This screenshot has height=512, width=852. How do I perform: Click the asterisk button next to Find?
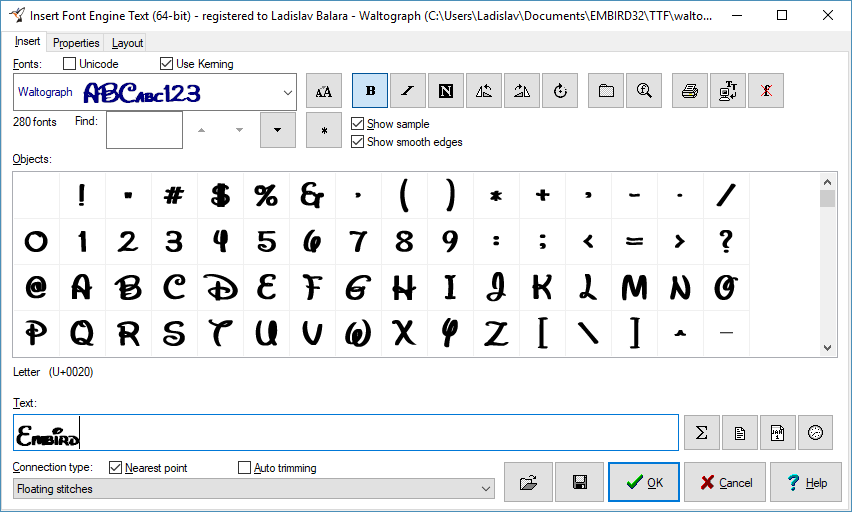[x=324, y=130]
